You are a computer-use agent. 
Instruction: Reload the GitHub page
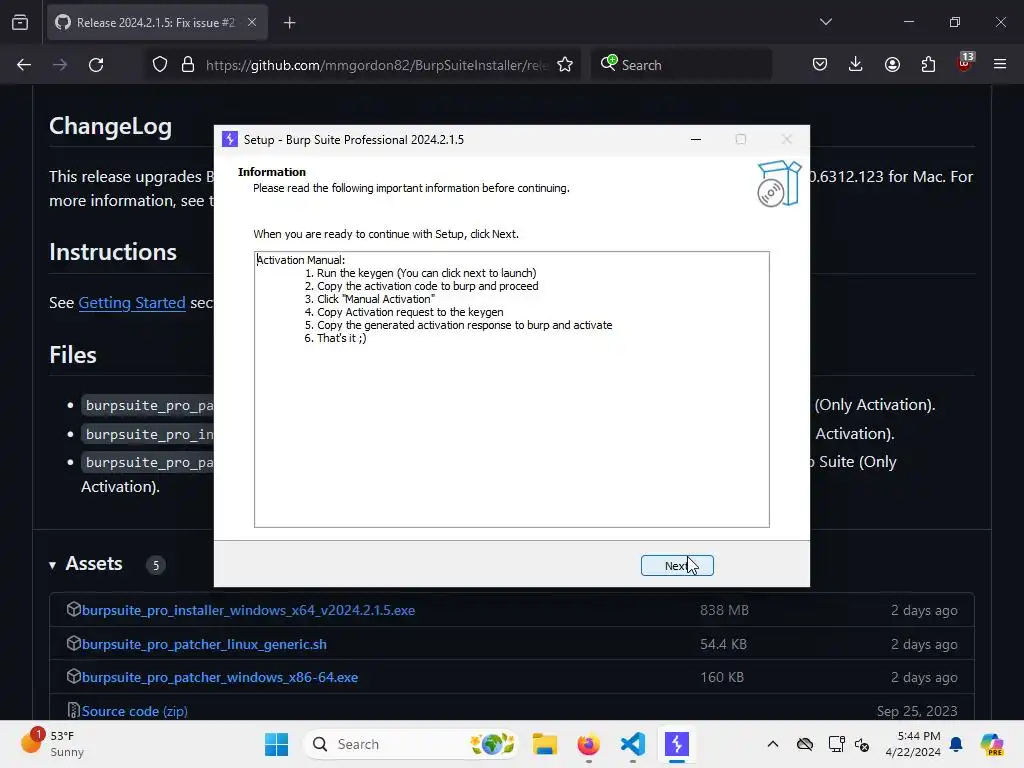[96, 65]
